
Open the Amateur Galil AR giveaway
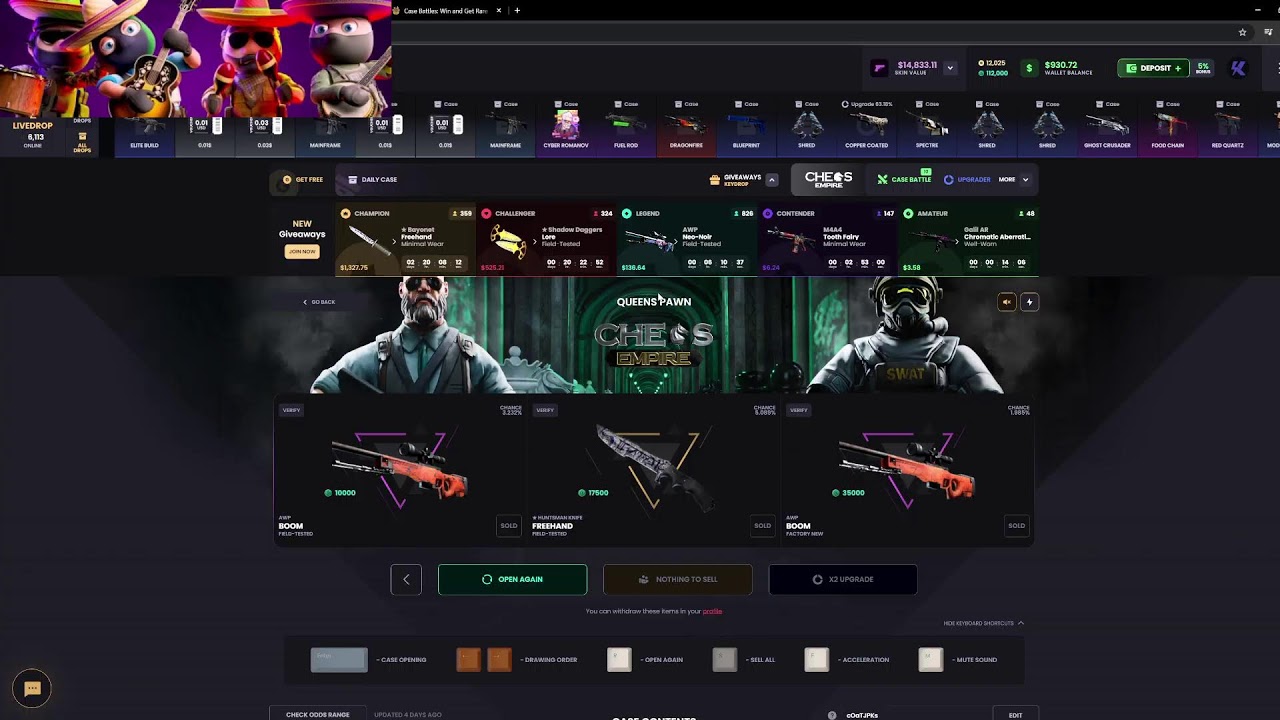(968, 241)
